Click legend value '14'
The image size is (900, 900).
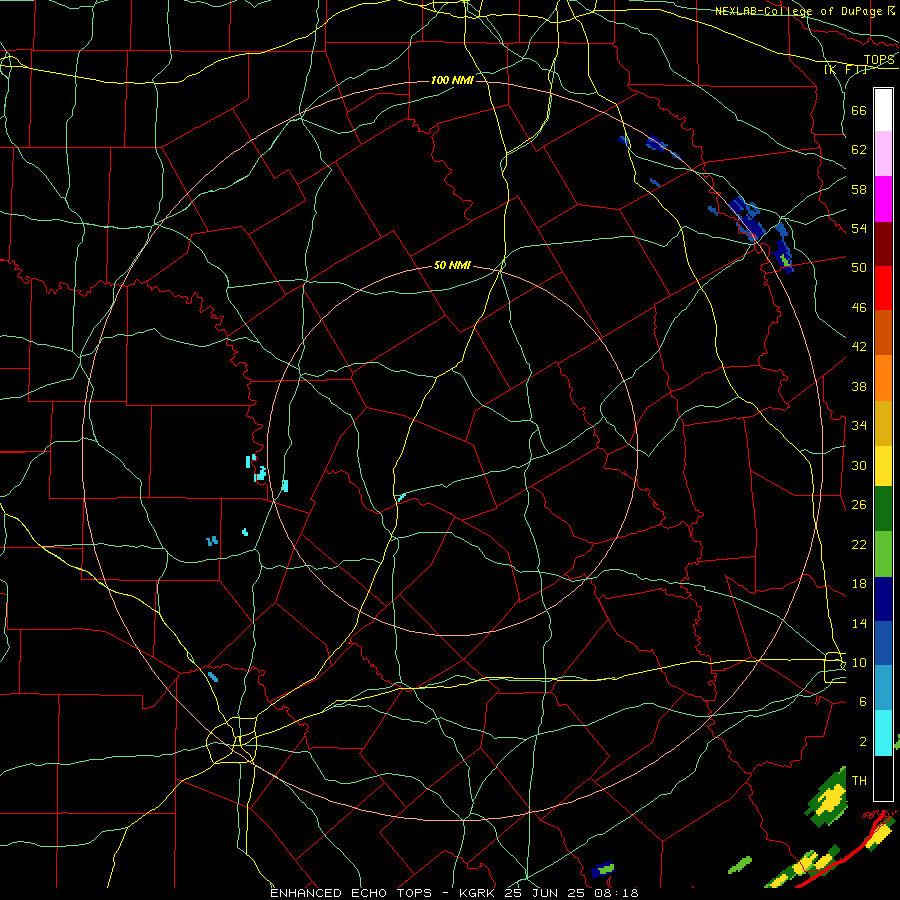point(859,623)
